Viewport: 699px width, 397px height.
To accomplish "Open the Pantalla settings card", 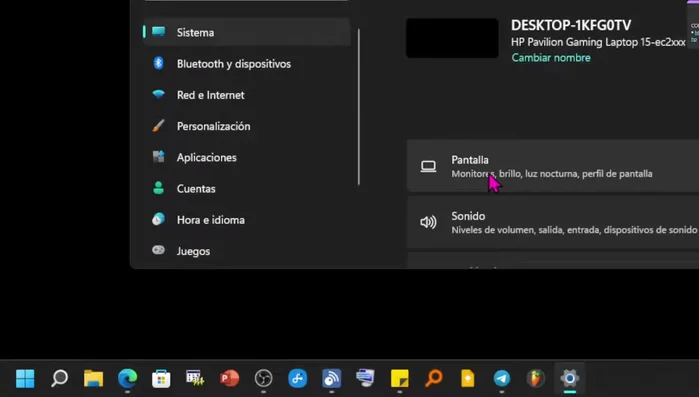I will tap(553, 166).
